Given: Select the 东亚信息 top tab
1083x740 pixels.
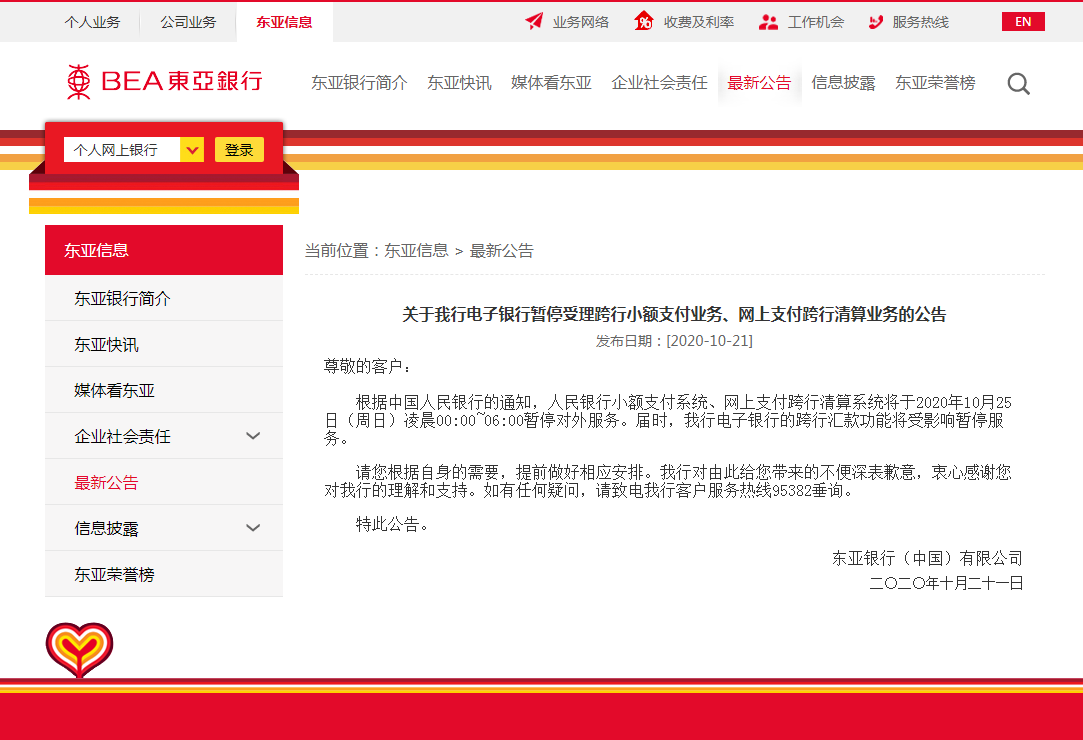Looking at the screenshot, I should tap(284, 22).
